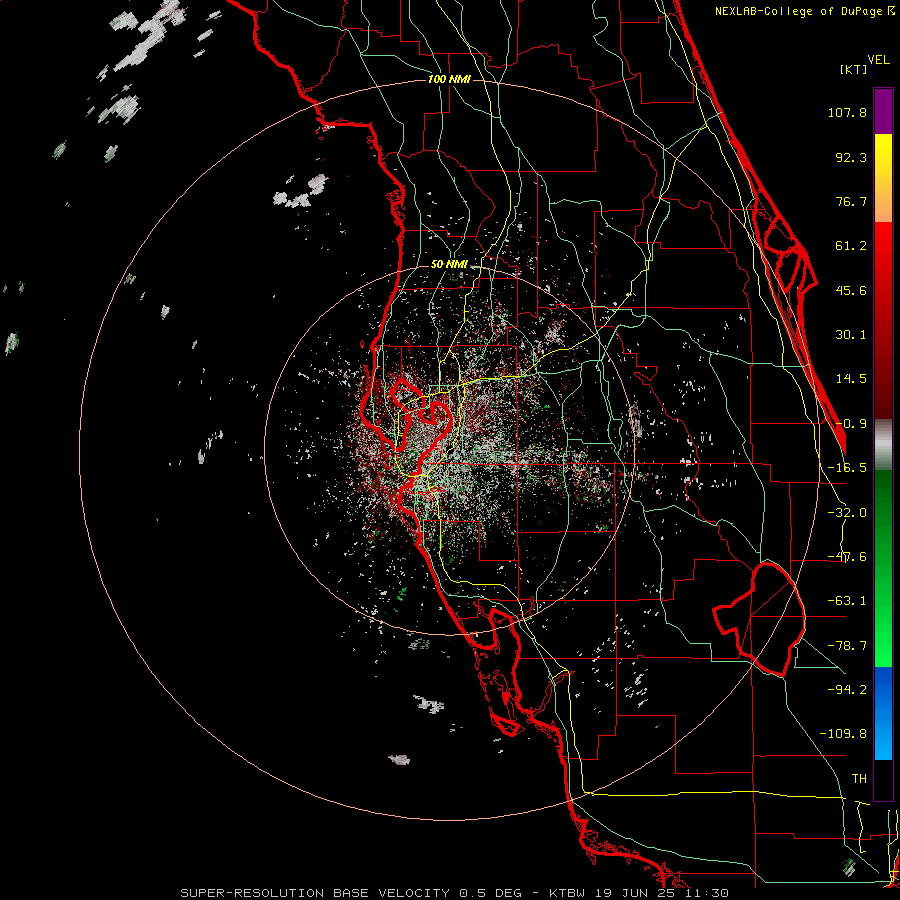
Task: Click the -32.0 velocity scale value
Action: [x=847, y=513]
